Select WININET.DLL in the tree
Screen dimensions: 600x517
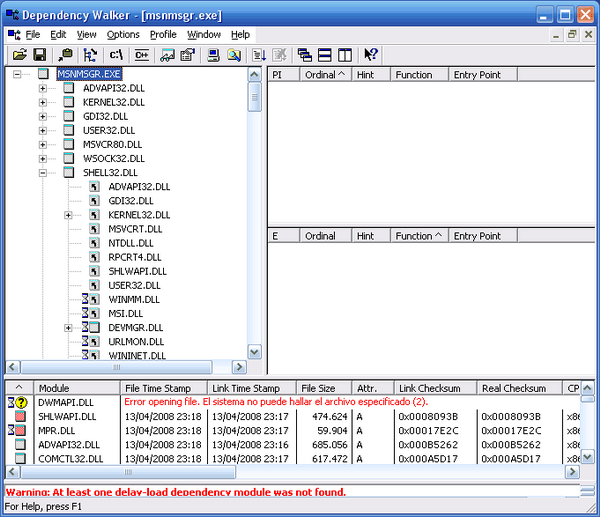click(137, 356)
